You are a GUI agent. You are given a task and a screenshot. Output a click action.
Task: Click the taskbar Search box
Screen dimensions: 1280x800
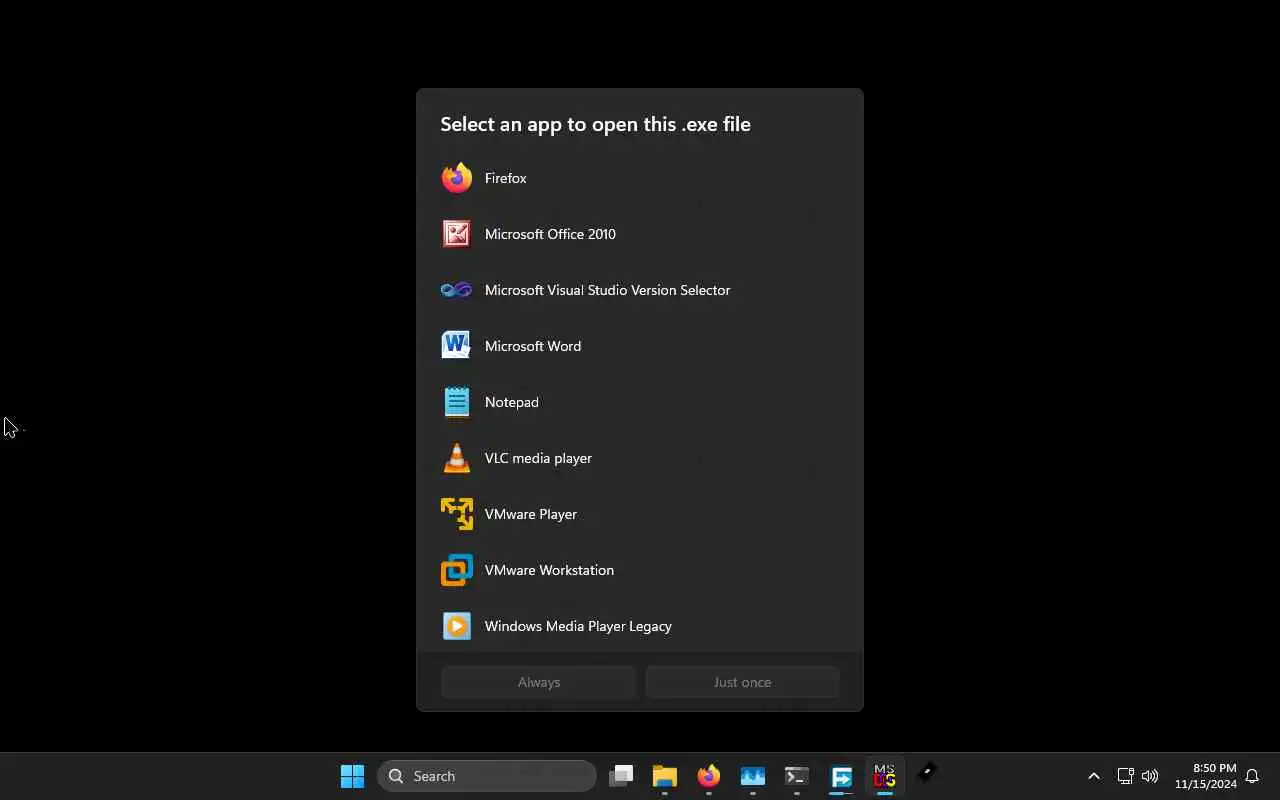point(487,776)
